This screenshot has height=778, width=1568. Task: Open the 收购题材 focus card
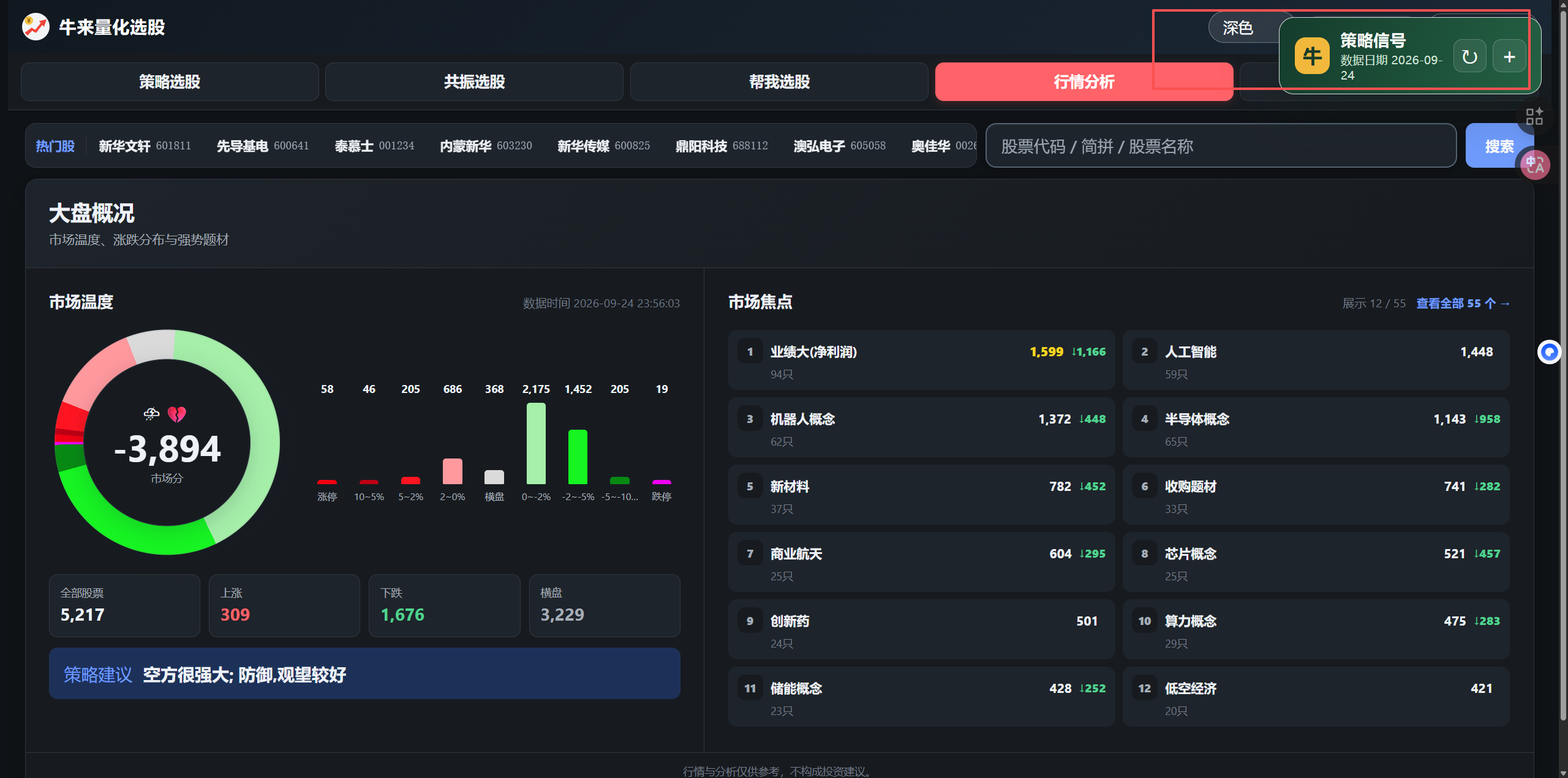point(1316,495)
